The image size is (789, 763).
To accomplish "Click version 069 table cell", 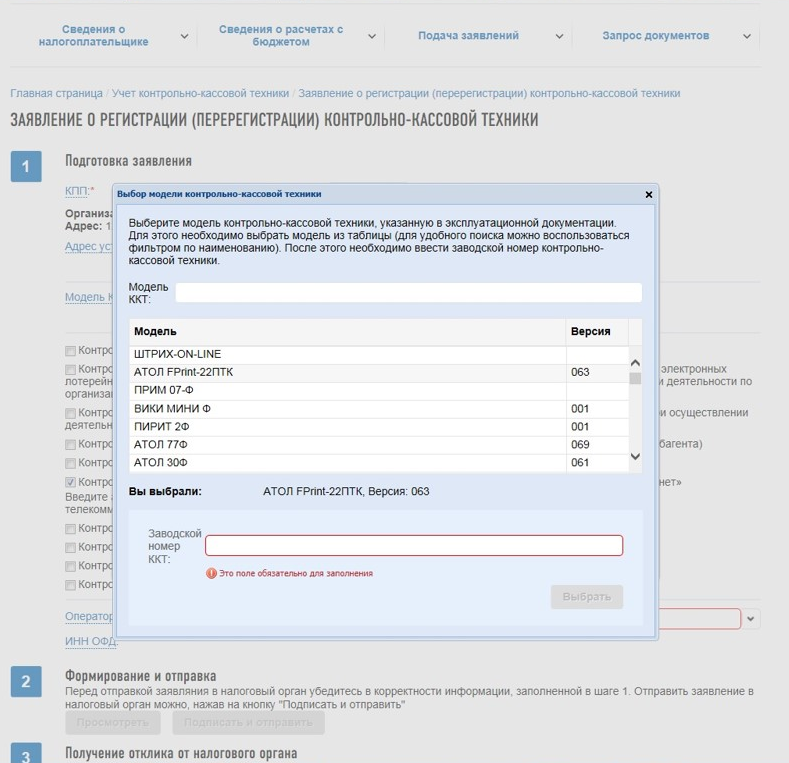I will [x=597, y=445].
